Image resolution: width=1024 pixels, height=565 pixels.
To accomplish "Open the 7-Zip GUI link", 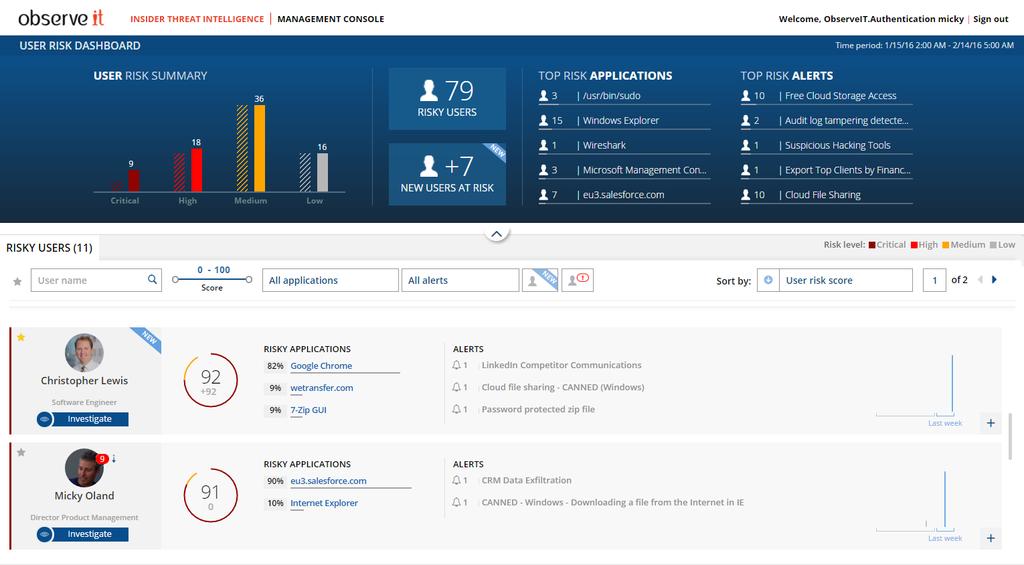I will 308,410.
